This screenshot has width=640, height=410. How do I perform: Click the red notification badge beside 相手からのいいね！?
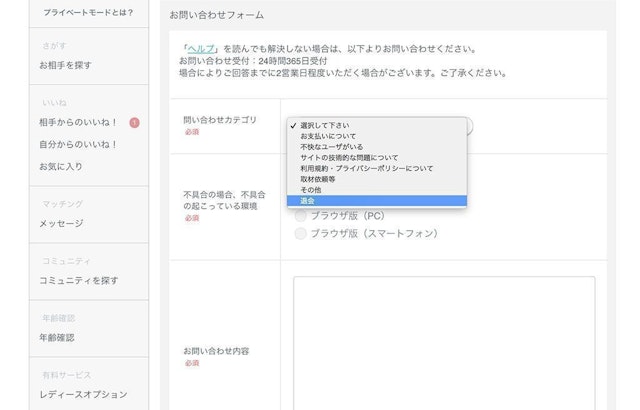coord(134,123)
